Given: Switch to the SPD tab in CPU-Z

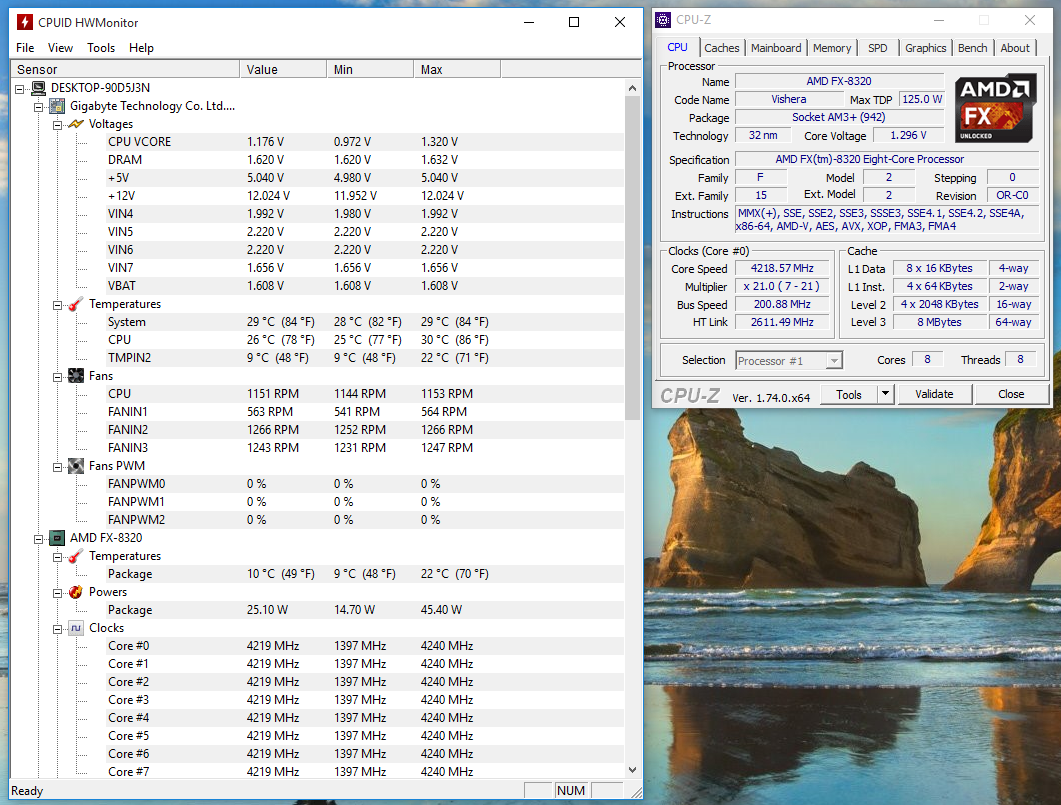Looking at the screenshot, I should coord(878,48).
